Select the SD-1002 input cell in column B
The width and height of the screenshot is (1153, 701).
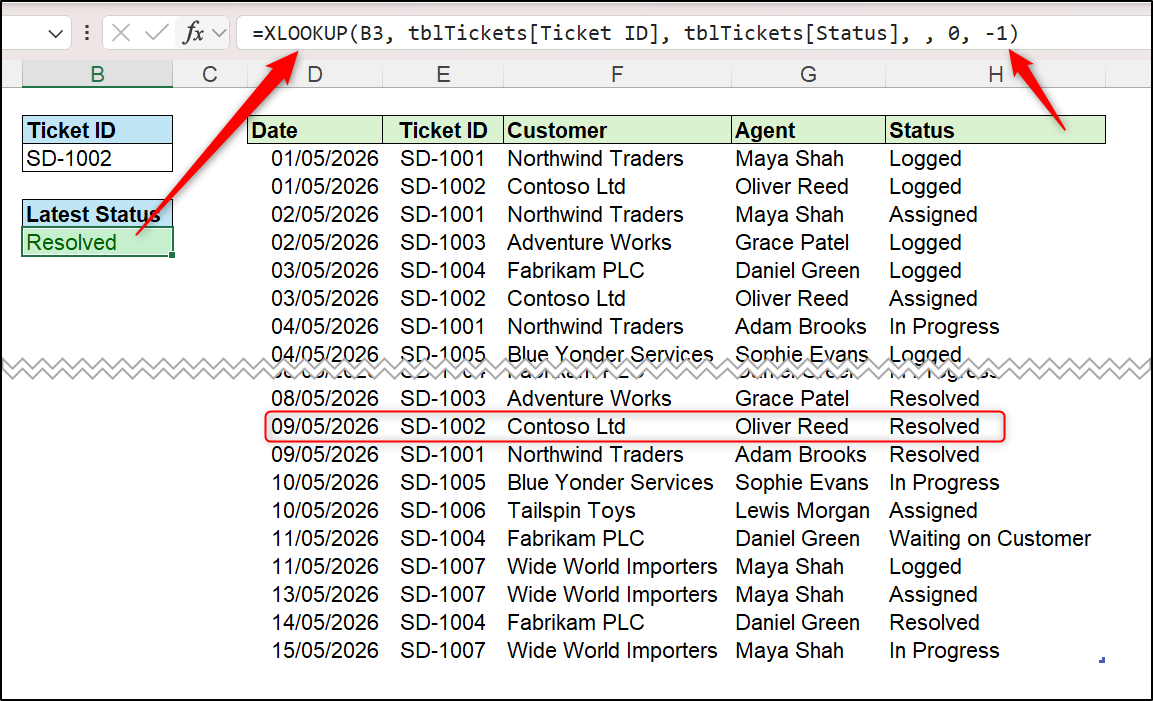97,158
